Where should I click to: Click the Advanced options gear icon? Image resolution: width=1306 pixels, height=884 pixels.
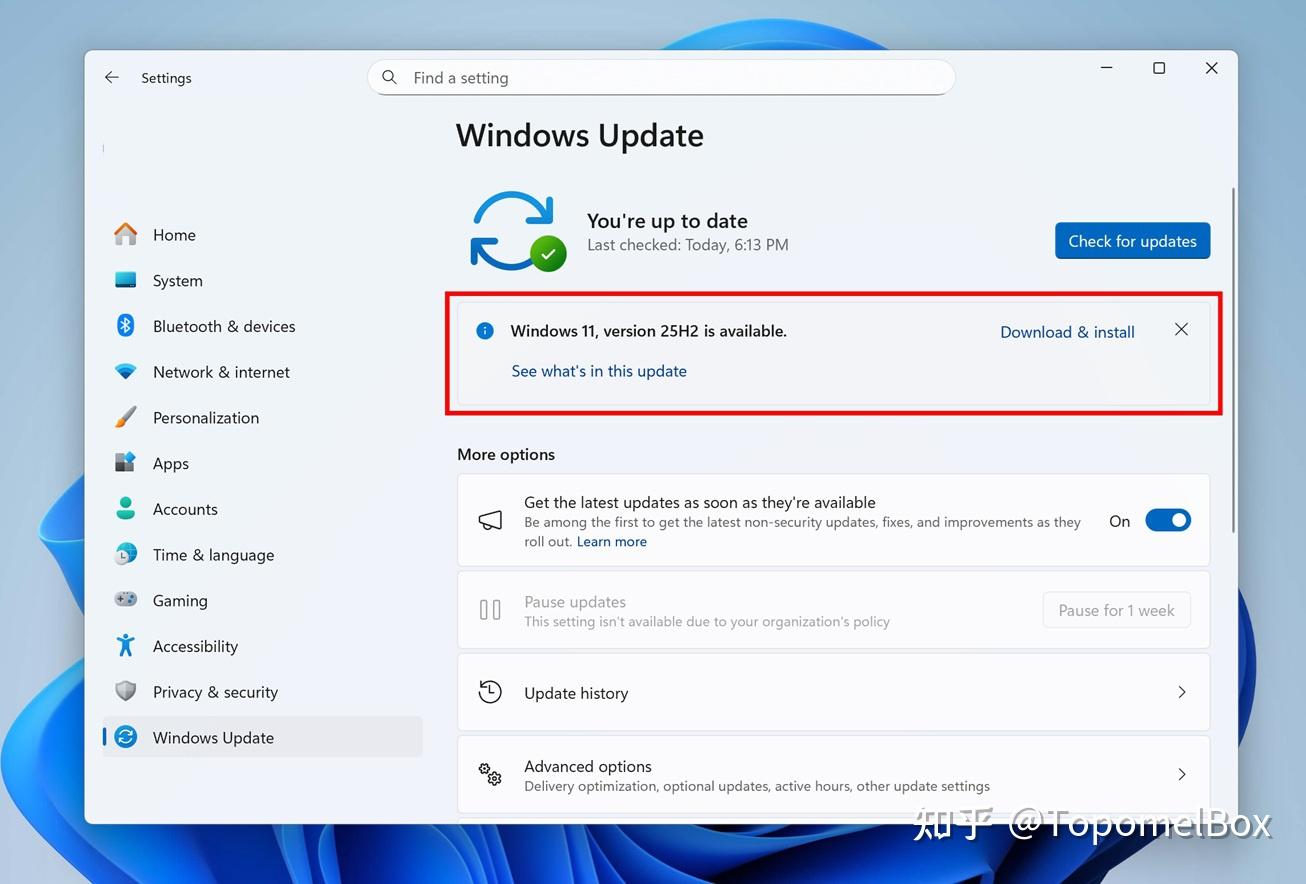tap(490, 774)
